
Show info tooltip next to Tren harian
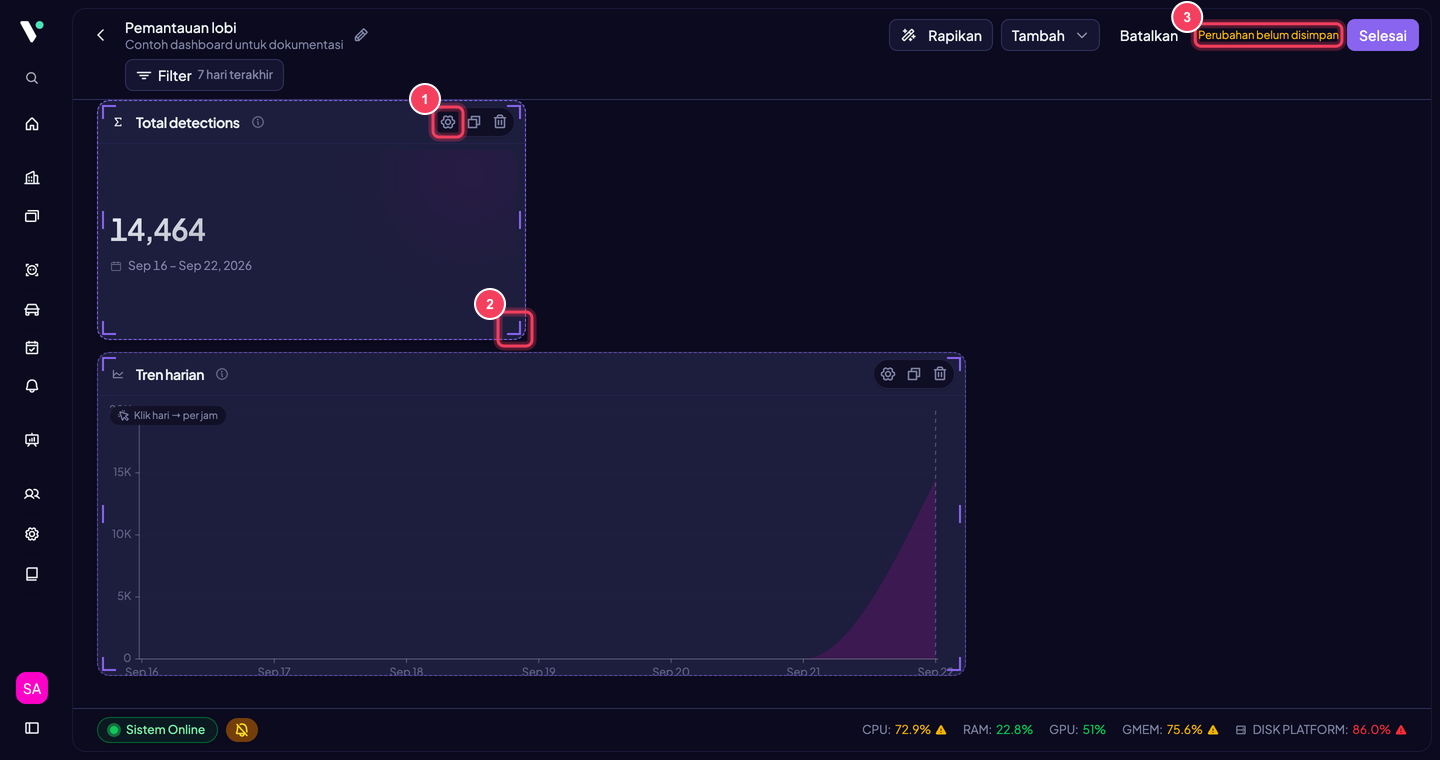[x=222, y=374]
